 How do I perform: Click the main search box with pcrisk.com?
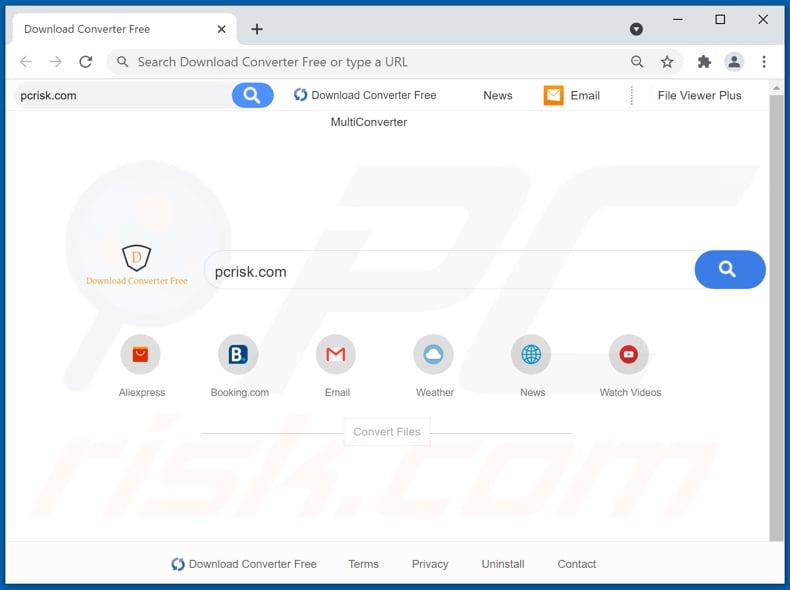point(449,271)
